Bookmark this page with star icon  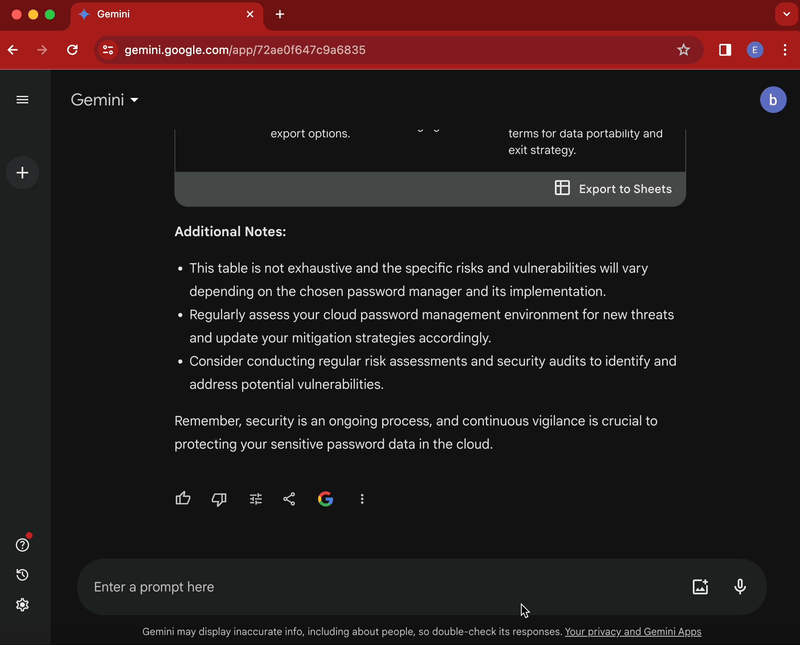683,49
